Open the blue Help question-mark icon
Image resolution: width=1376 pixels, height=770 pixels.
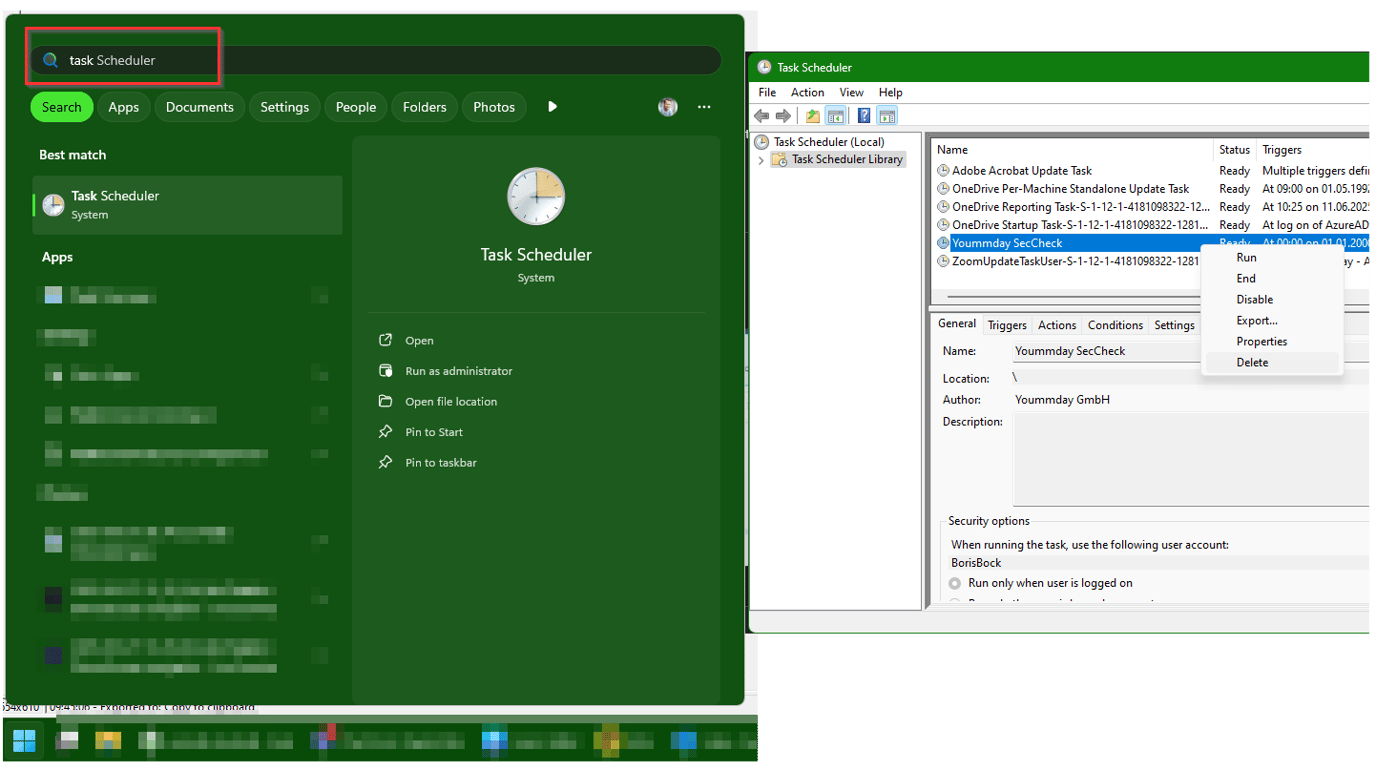[x=864, y=116]
